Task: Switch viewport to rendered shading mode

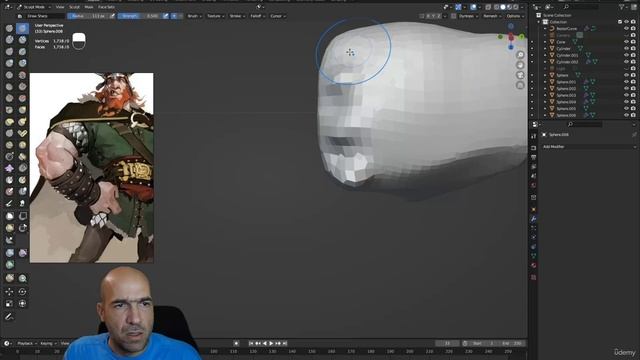Action: point(516,7)
